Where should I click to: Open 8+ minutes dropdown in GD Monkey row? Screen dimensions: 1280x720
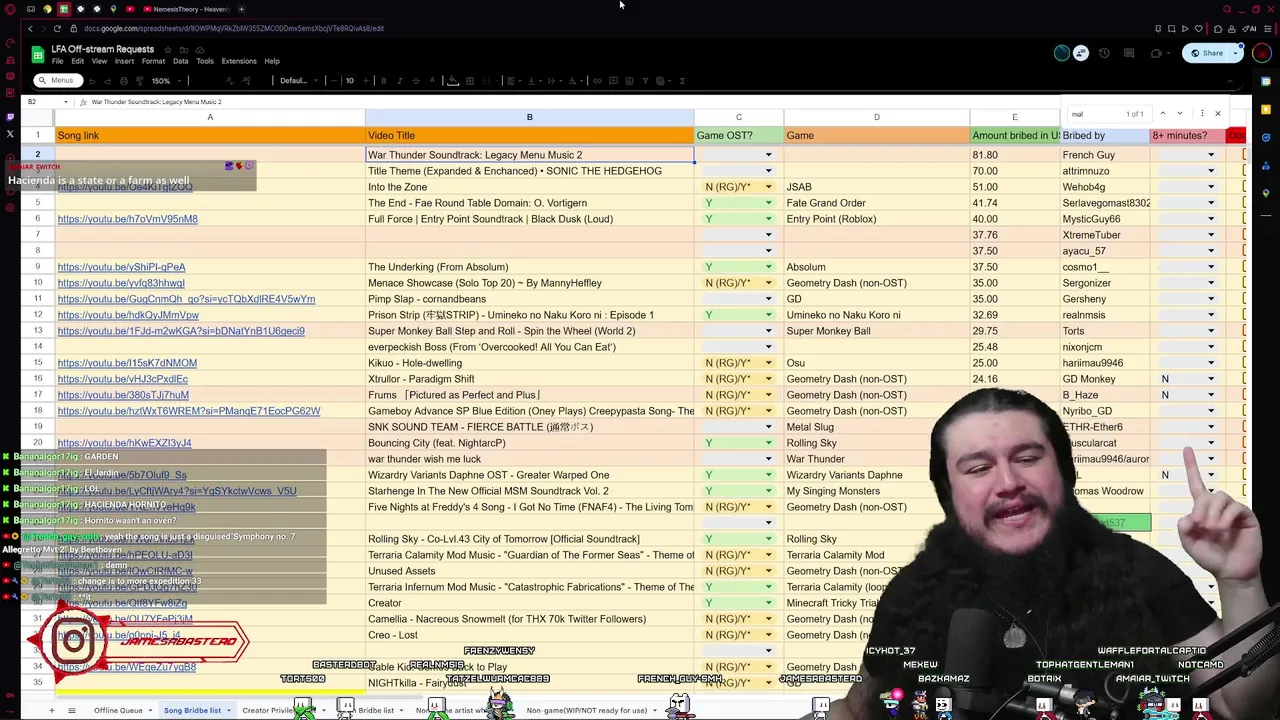(1210, 379)
